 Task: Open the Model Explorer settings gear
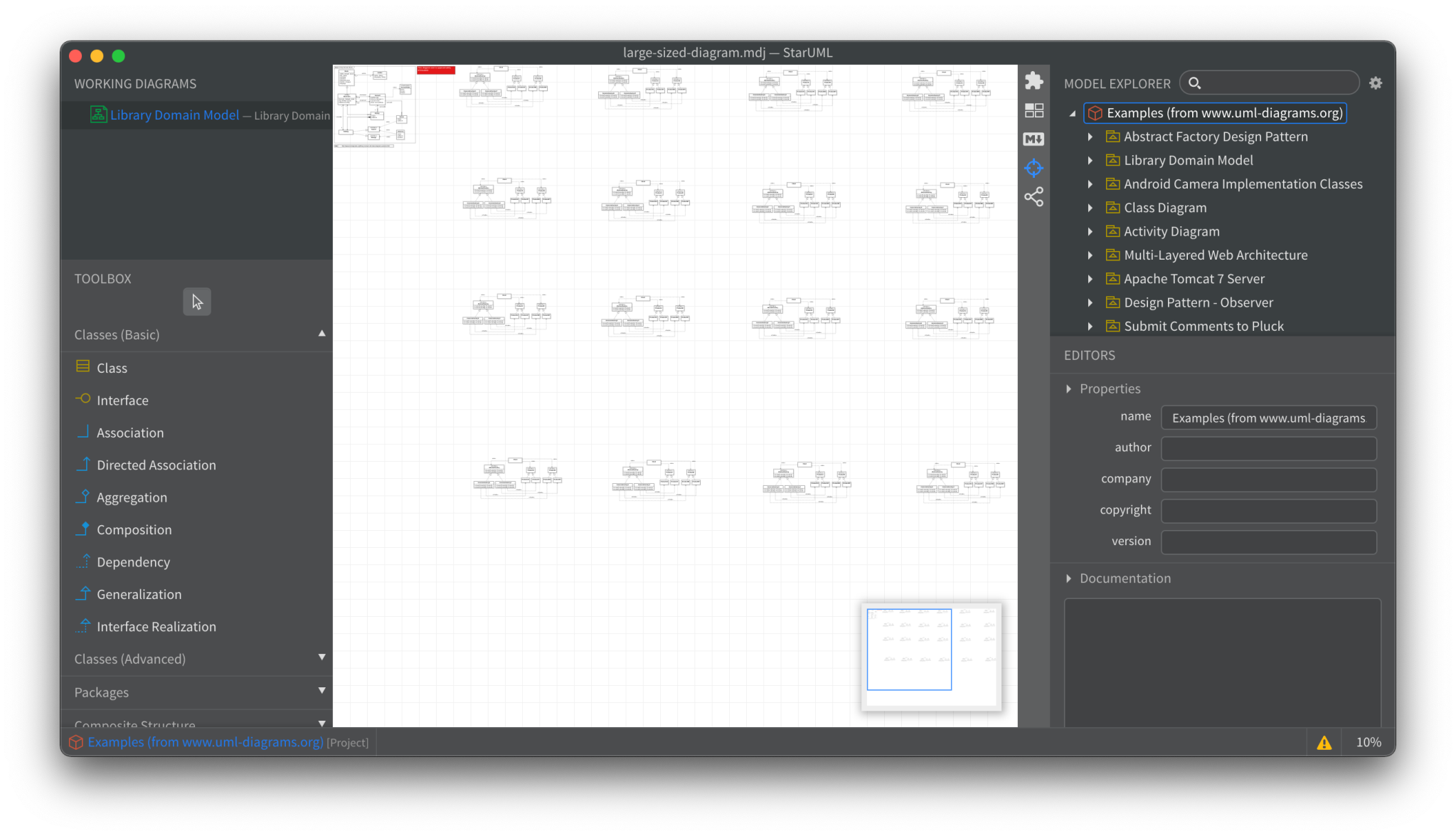tap(1375, 83)
